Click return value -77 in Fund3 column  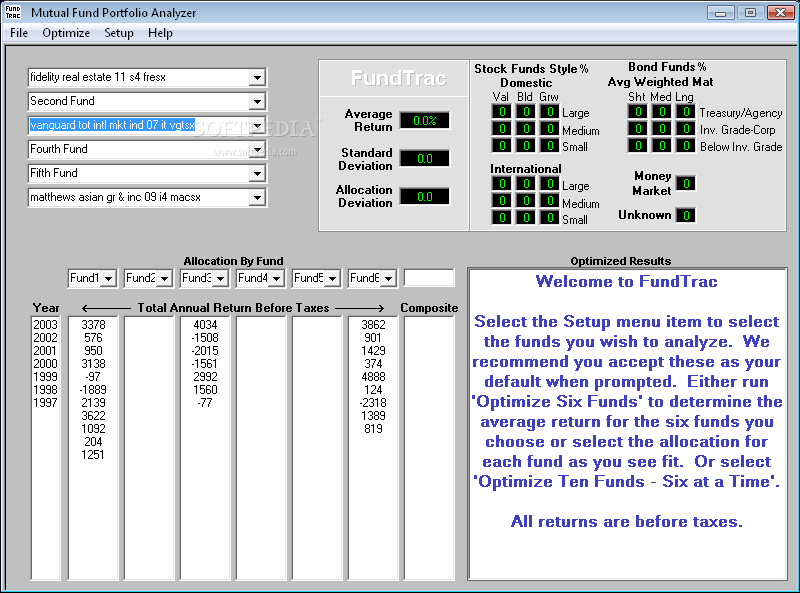coord(205,403)
